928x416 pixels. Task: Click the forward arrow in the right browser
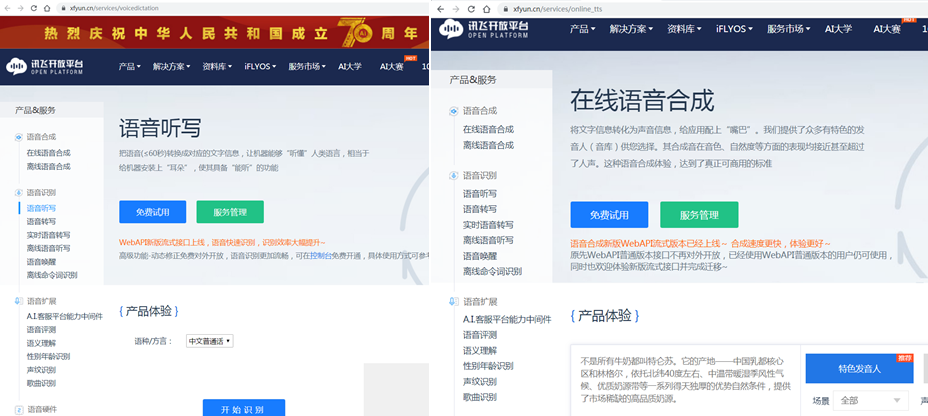pos(456,9)
